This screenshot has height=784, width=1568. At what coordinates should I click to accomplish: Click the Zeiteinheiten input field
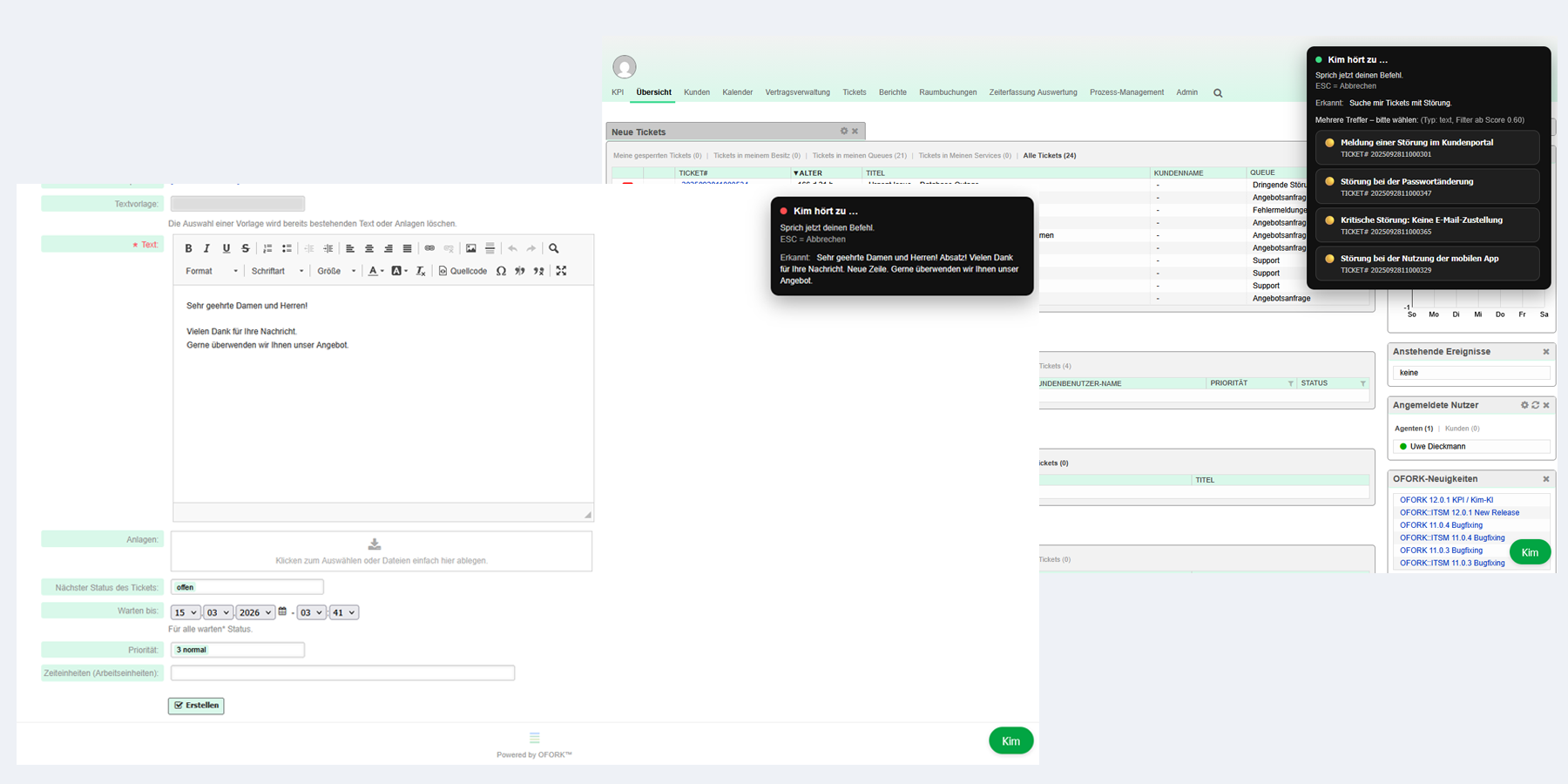click(x=342, y=673)
